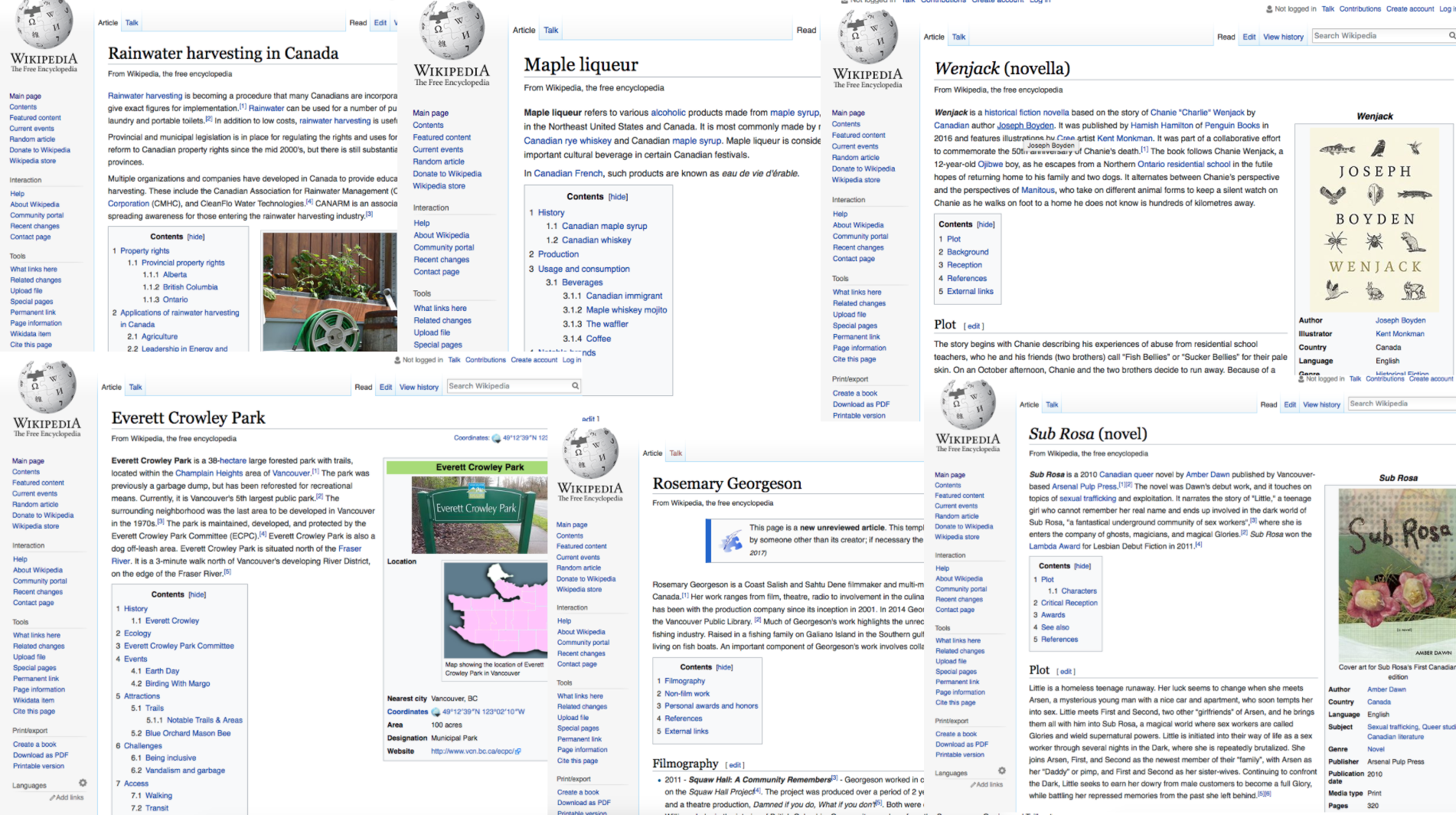Open the Talk tab on Rosemary Georgeson page
Screen dimensions: 1456x815
(x=676, y=453)
